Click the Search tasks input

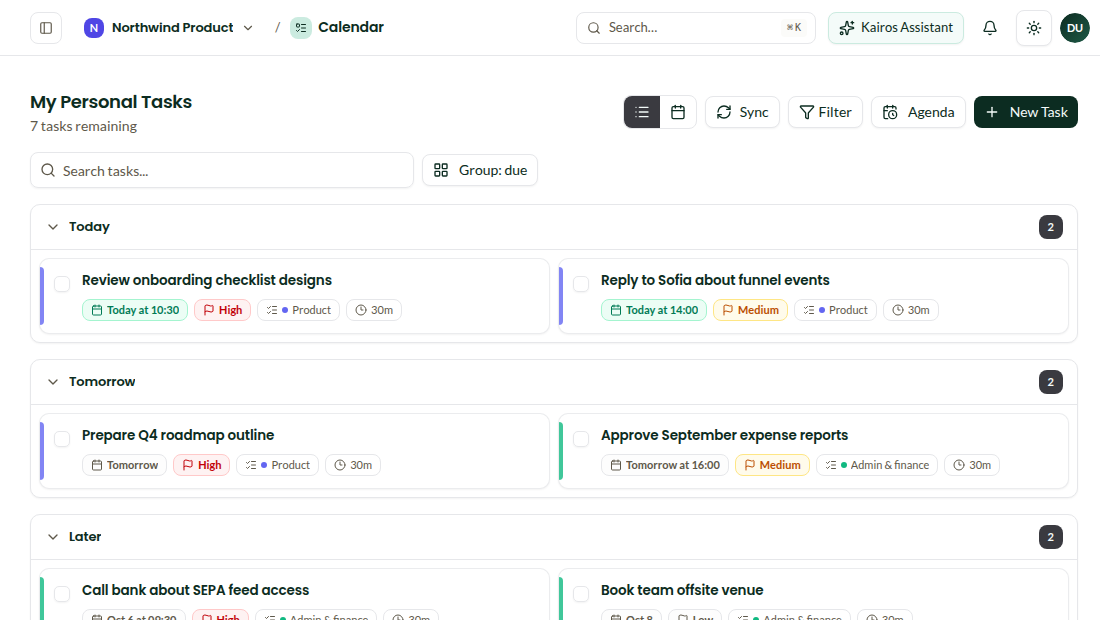(x=222, y=170)
